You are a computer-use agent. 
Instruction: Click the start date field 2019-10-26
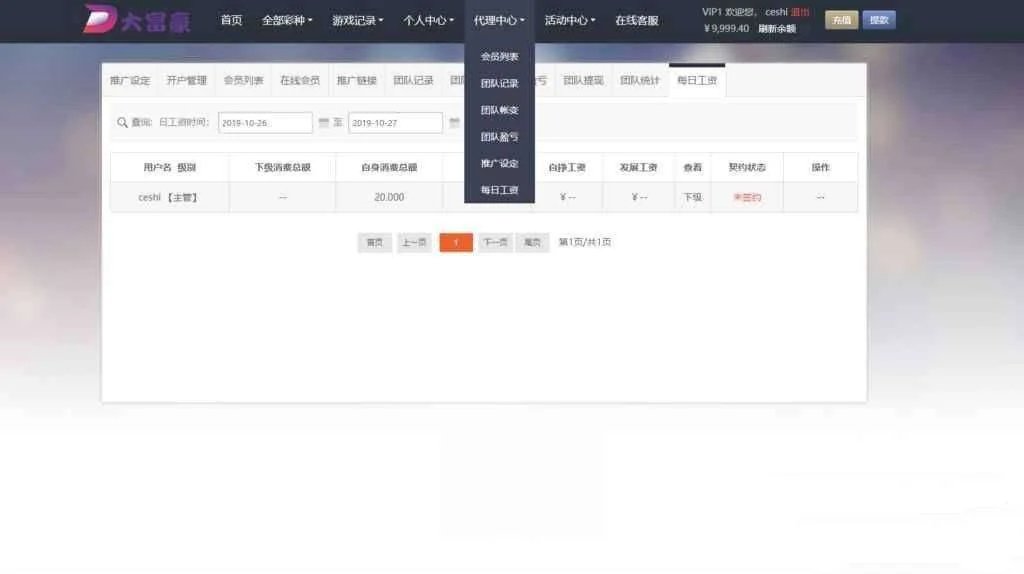click(x=265, y=123)
